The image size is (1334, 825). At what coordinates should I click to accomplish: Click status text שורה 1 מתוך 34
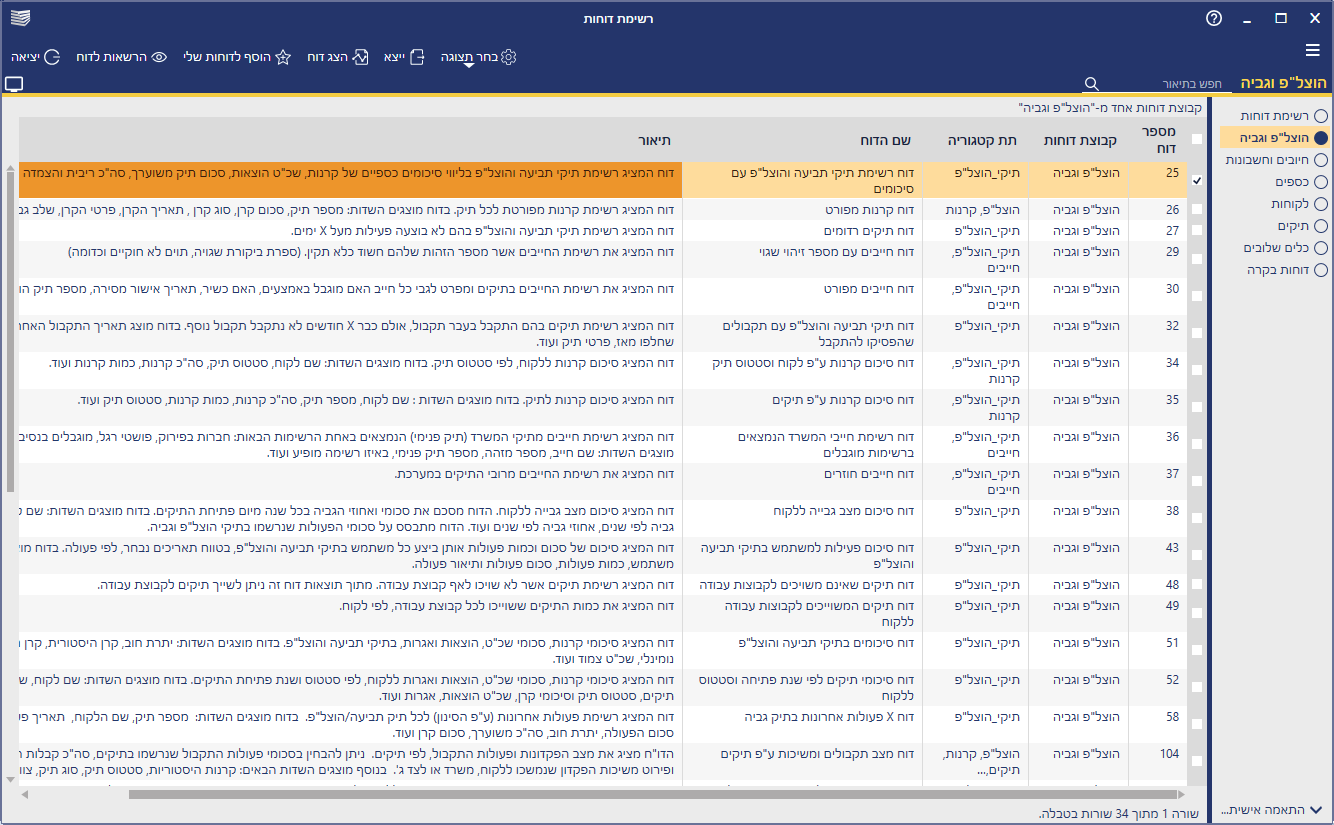pyautogui.click(x=1159, y=813)
